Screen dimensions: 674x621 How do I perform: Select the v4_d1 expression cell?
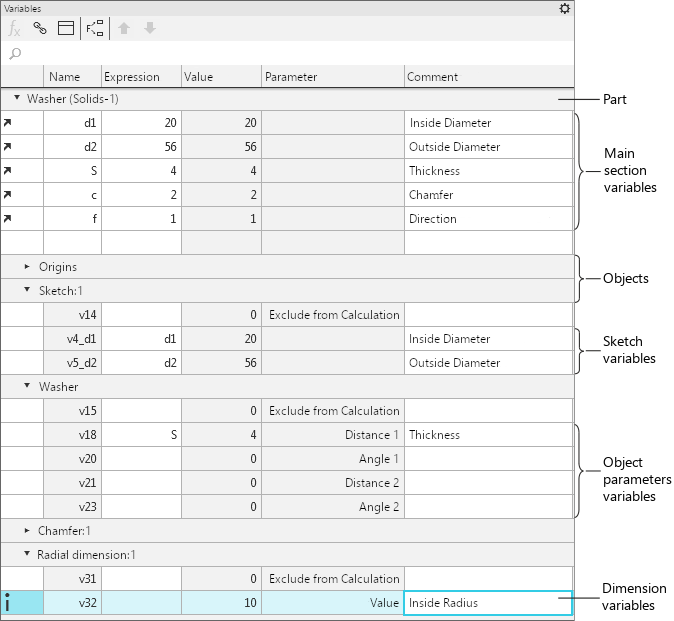coord(141,339)
